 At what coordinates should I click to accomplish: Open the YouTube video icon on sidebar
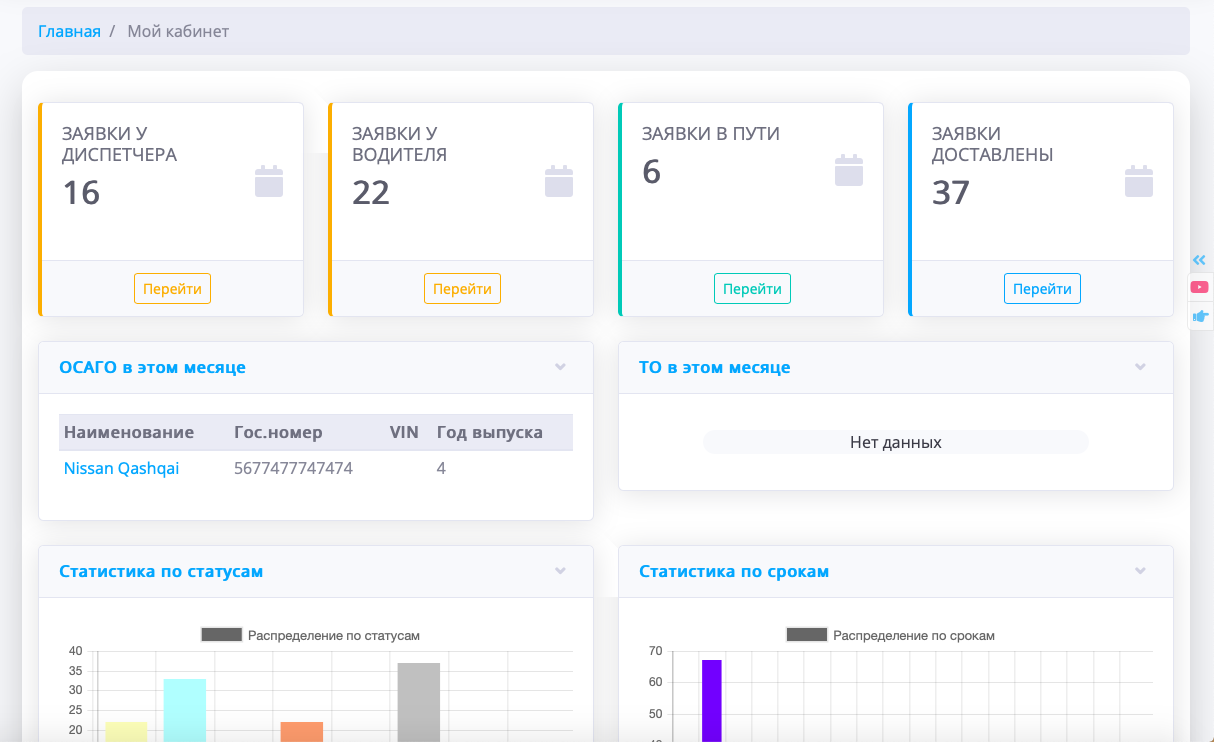1200,287
